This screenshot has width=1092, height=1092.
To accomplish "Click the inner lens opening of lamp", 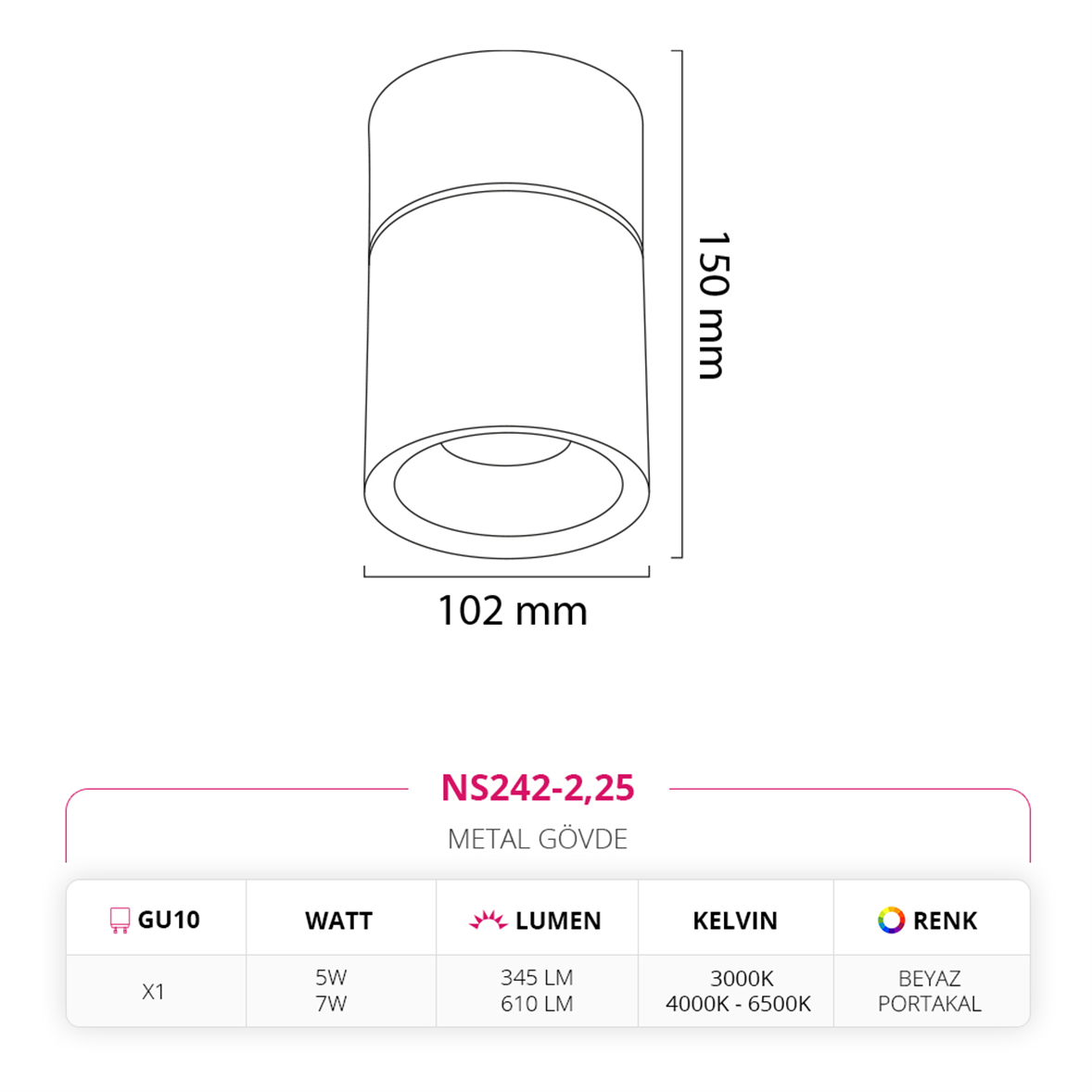I will [508, 484].
